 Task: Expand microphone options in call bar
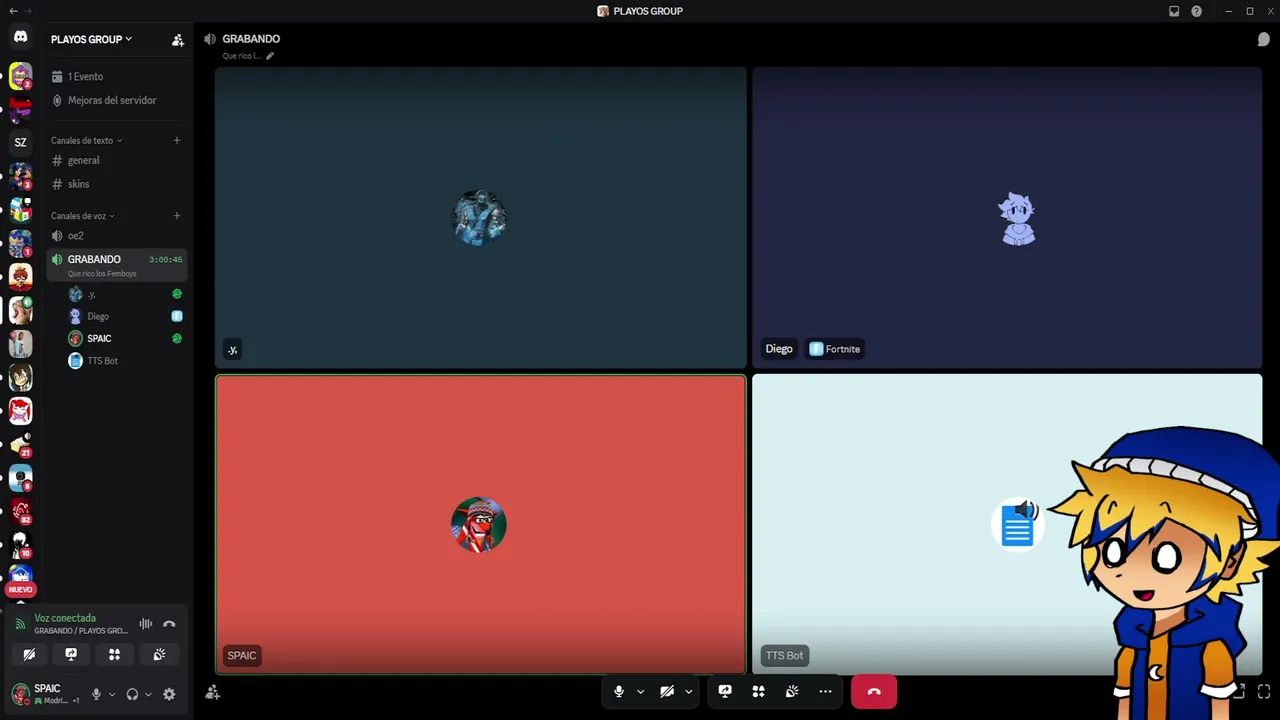[x=640, y=692]
